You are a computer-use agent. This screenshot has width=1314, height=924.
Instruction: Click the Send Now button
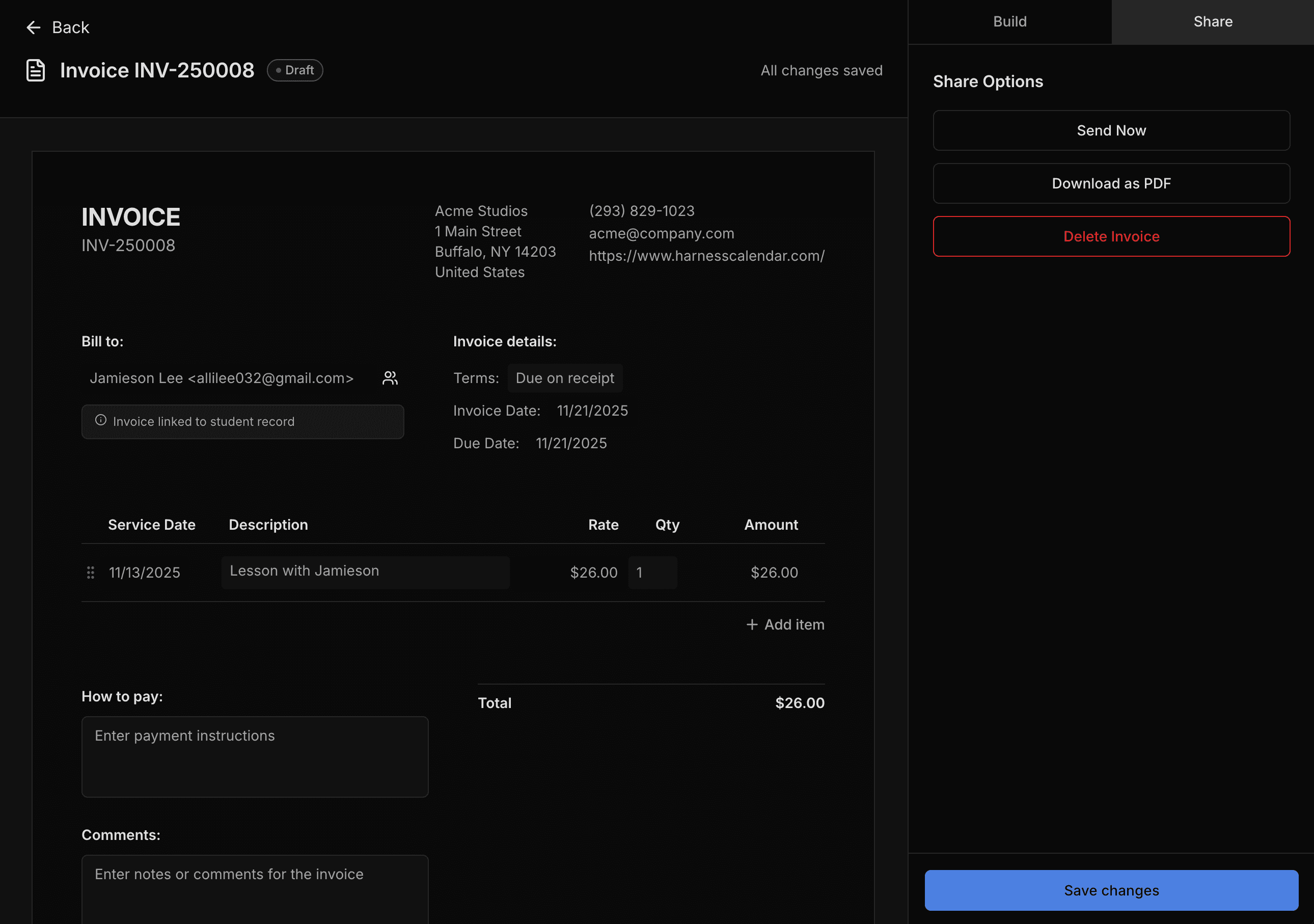tap(1111, 130)
